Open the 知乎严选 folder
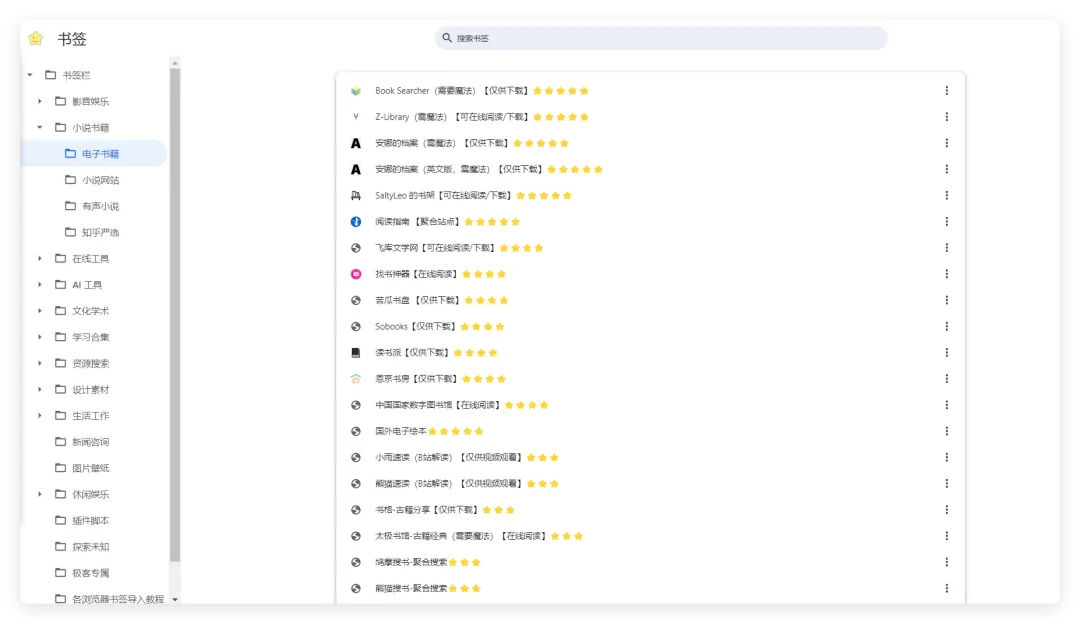 [94, 232]
